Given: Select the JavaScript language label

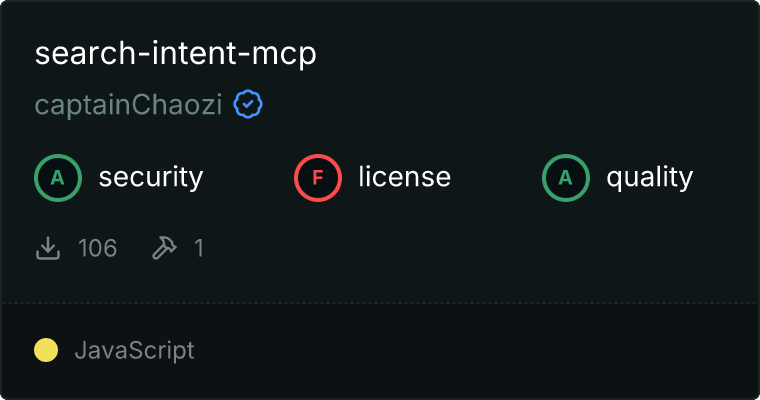Looking at the screenshot, I should (x=135, y=351).
